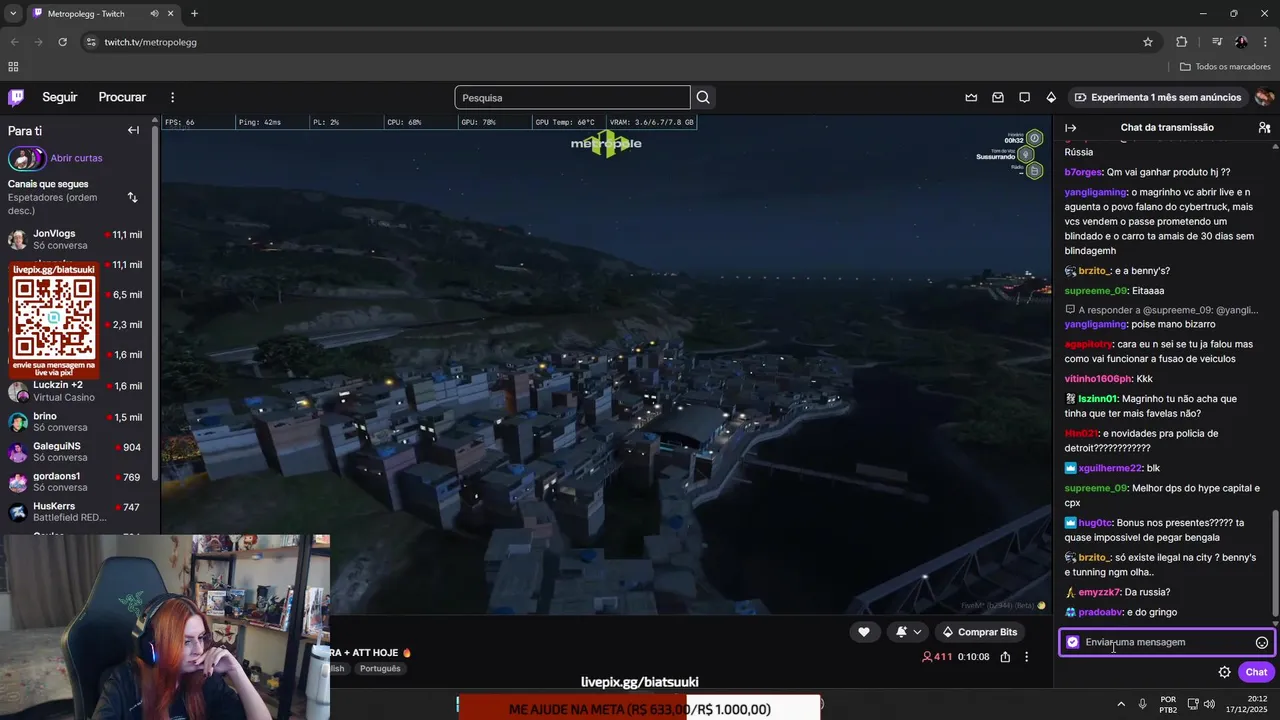The width and height of the screenshot is (1280, 720).
Task: Open the POR PTB2 language switcher
Action: (1168, 704)
